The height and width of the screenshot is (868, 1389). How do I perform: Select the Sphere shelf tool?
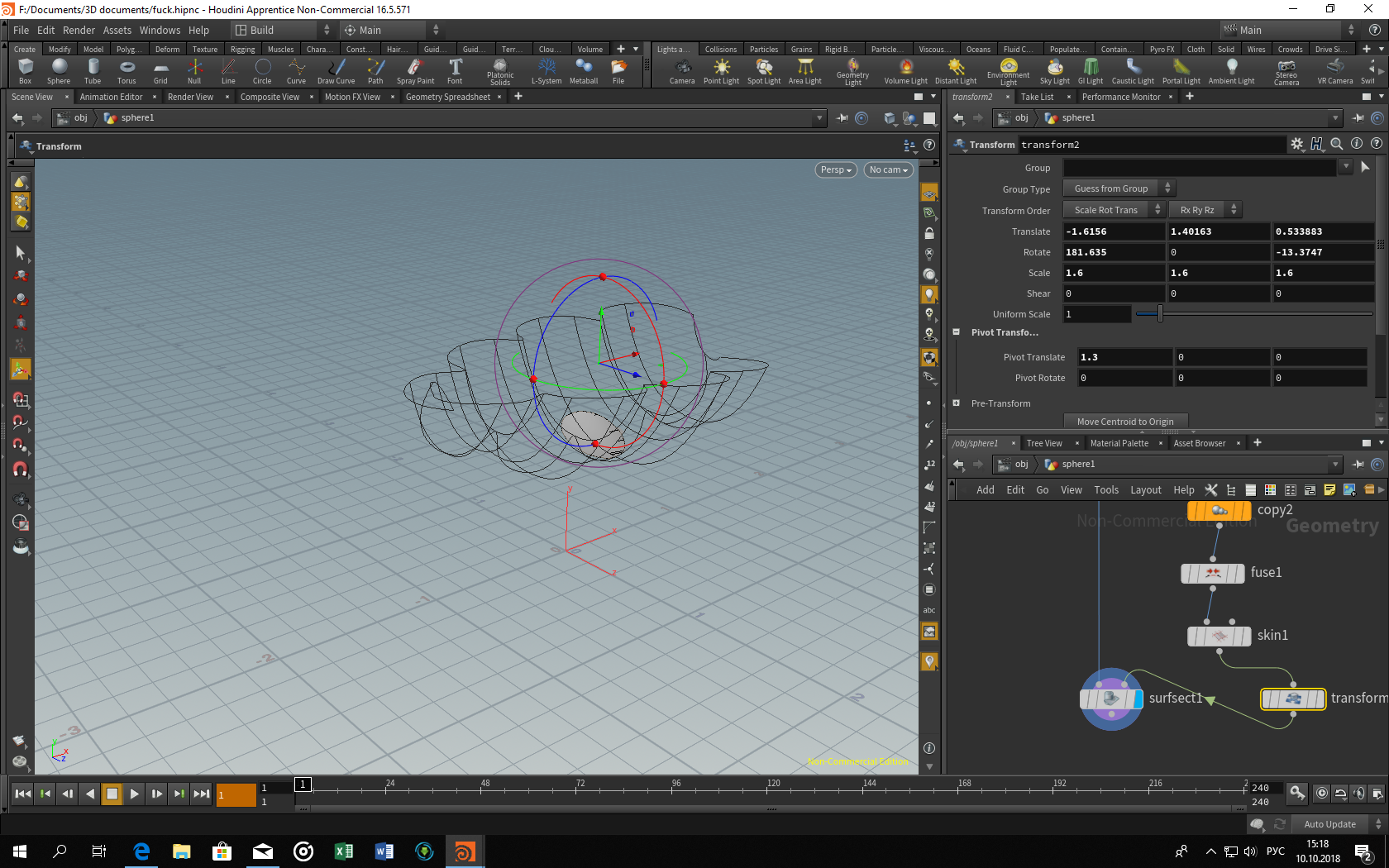(59, 71)
